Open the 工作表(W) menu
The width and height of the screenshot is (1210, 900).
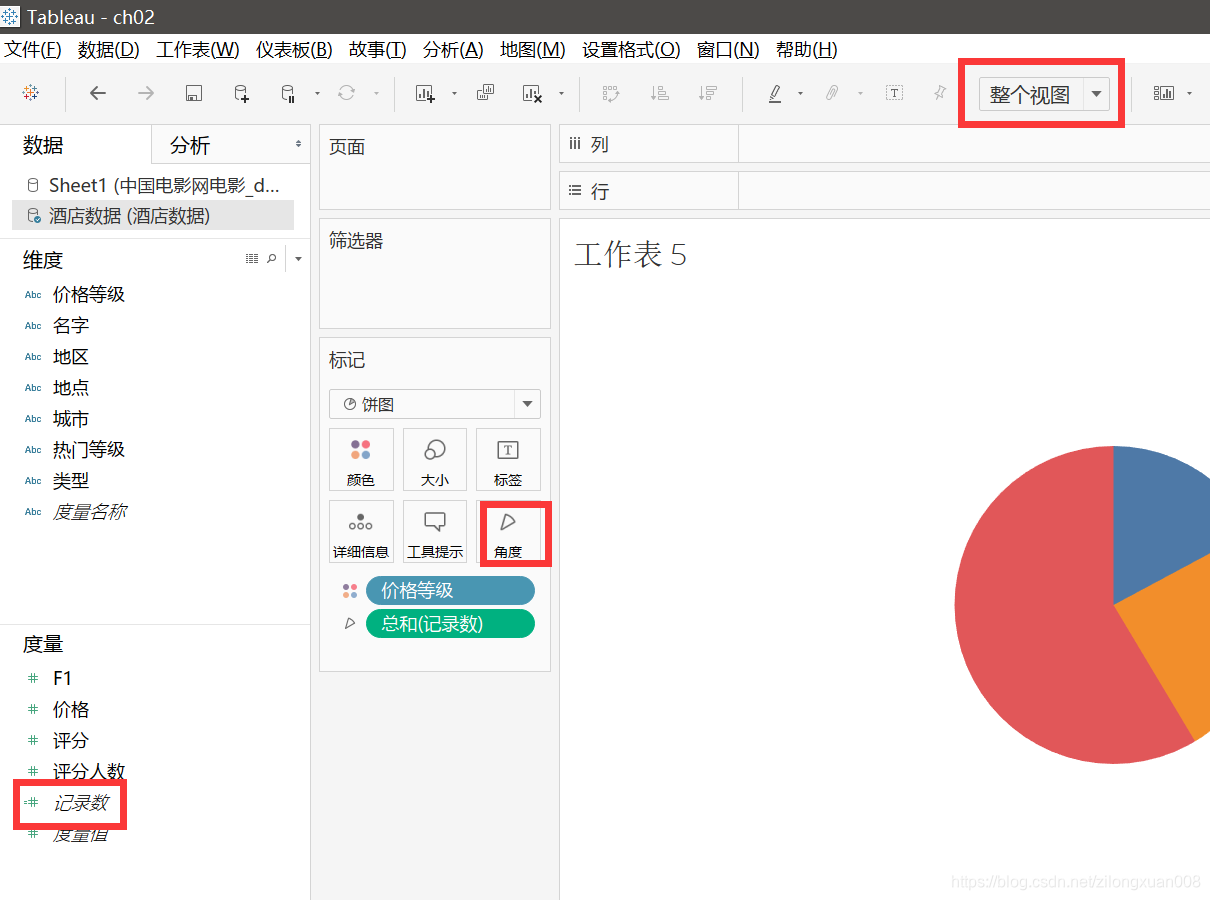(198, 49)
